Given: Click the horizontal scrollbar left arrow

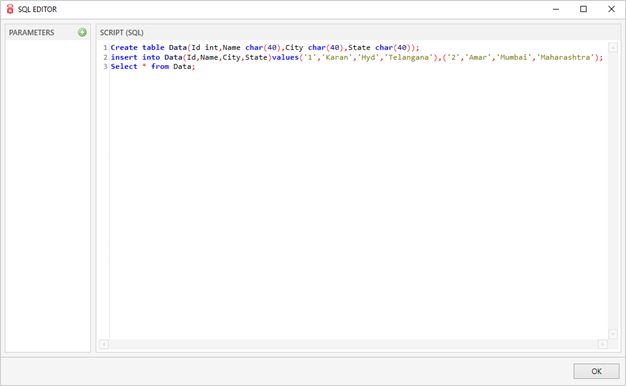Looking at the screenshot, I should point(104,344).
